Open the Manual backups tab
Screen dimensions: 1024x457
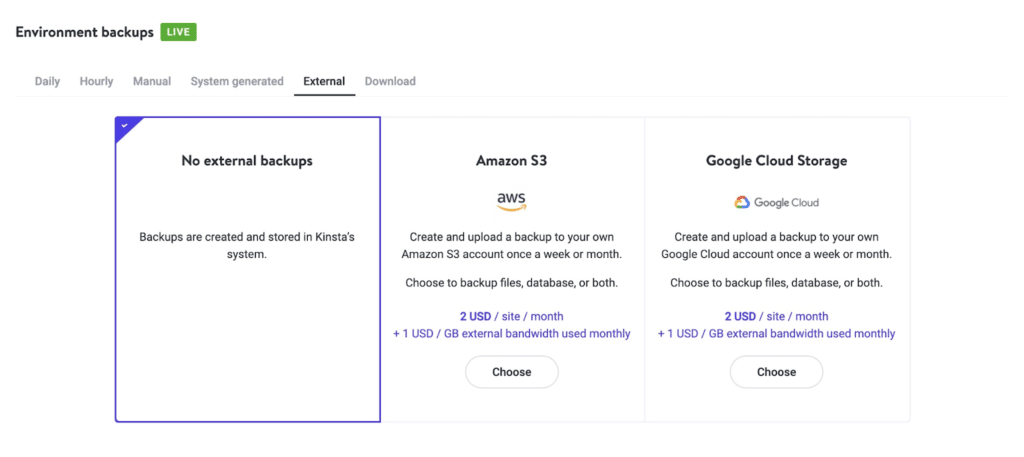coord(152,82)
